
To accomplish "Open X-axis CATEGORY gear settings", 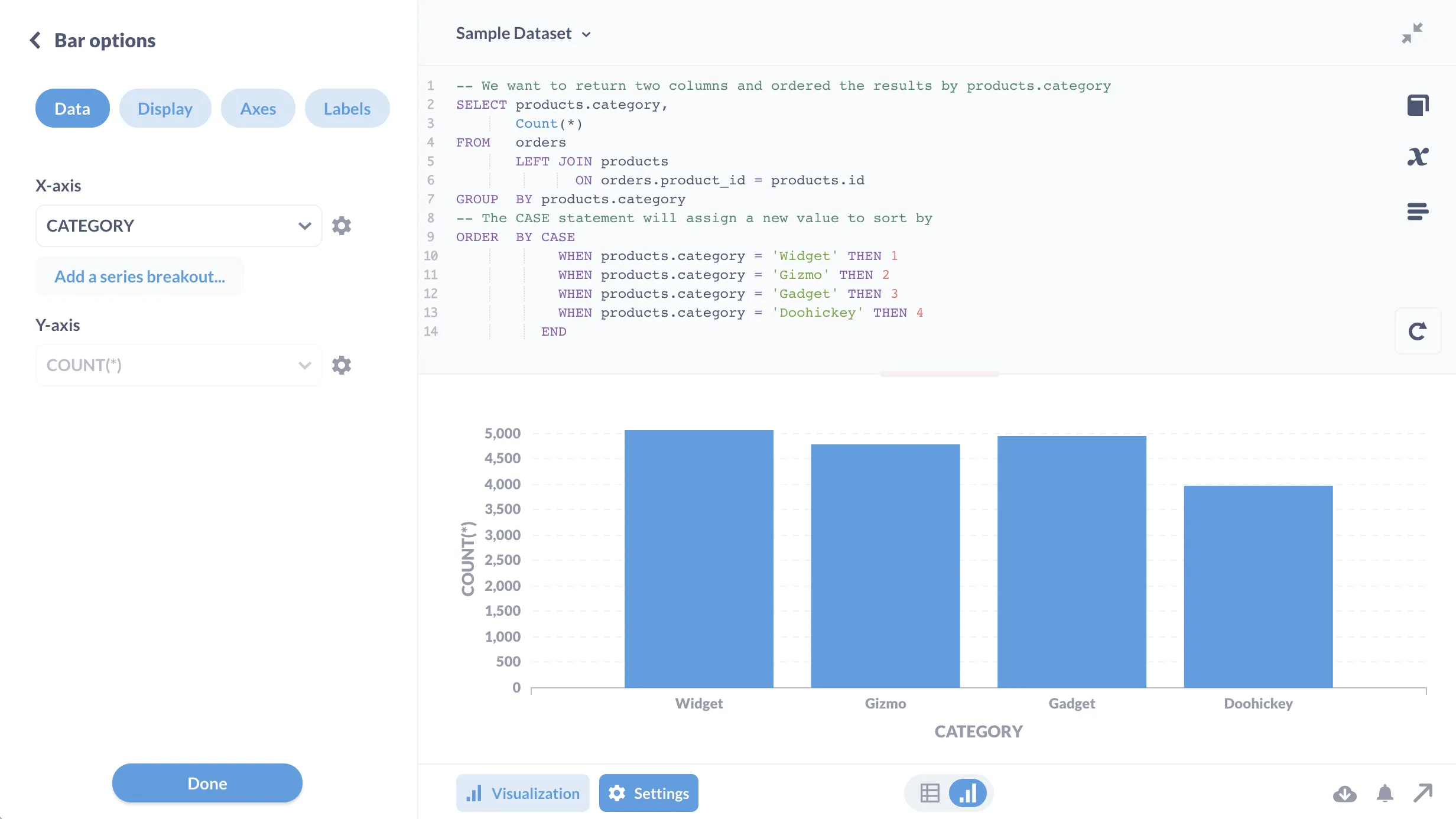I will (x=342, y=226).
